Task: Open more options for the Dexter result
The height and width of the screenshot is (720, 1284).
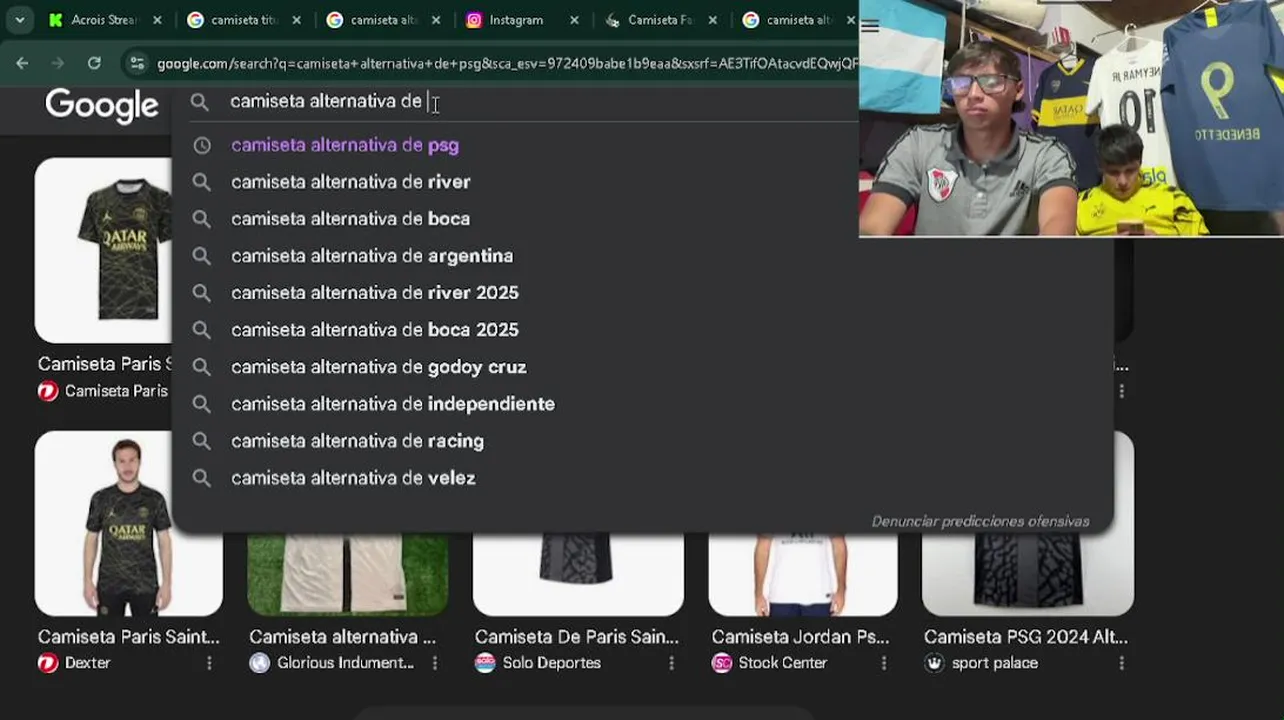Action: [x=209, y=663]
